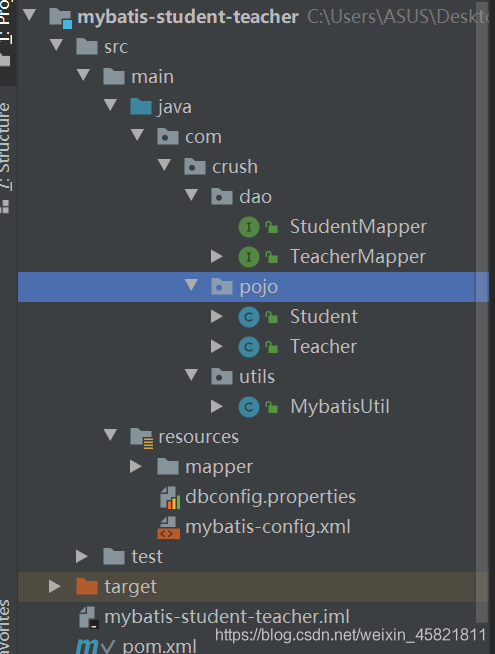Expand the MybatisUtil class node

pyautogui.click(x=217, y=407)
